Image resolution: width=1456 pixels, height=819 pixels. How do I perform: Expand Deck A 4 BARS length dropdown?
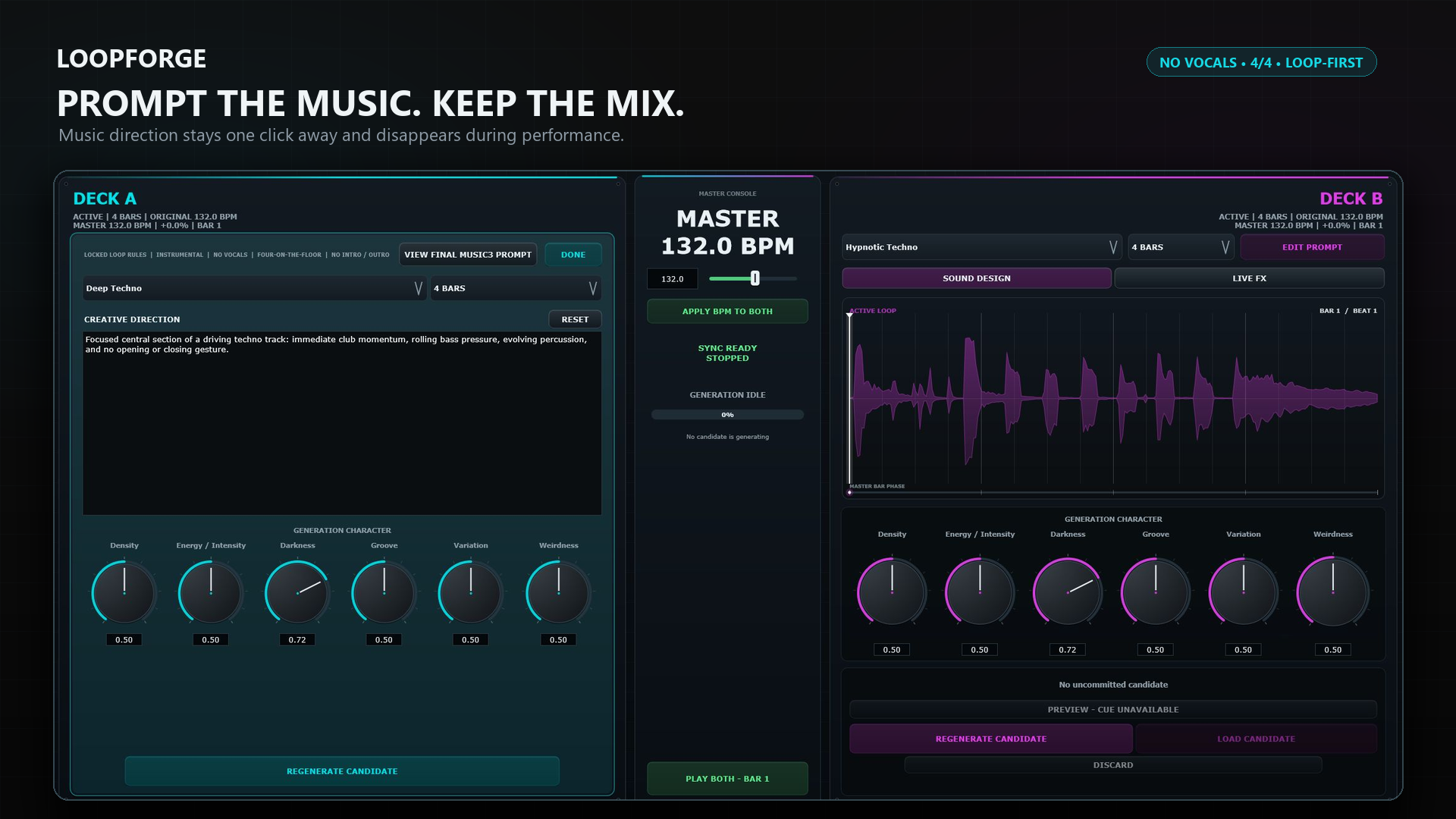516,288
